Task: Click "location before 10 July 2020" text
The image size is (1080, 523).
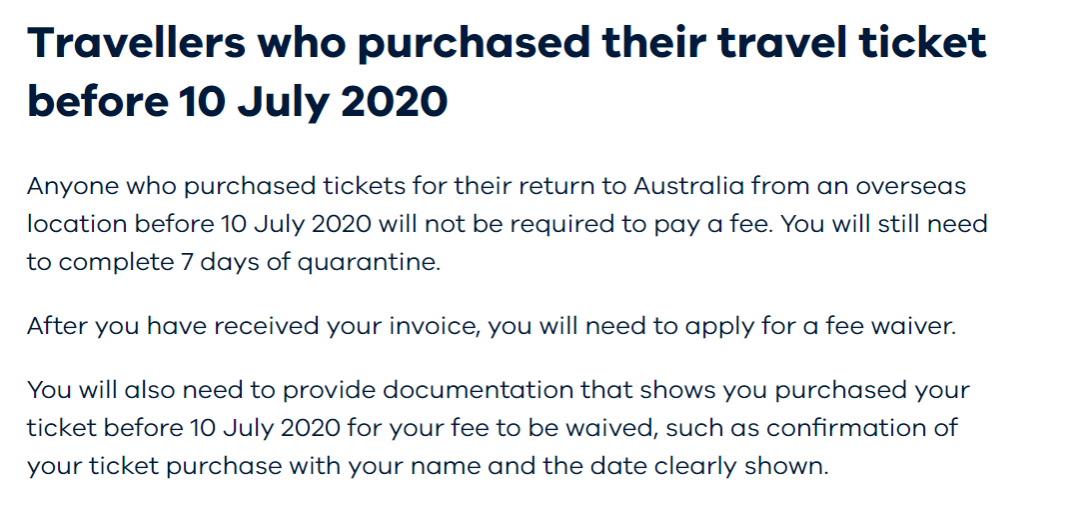Action: click(x=199, y=225)
